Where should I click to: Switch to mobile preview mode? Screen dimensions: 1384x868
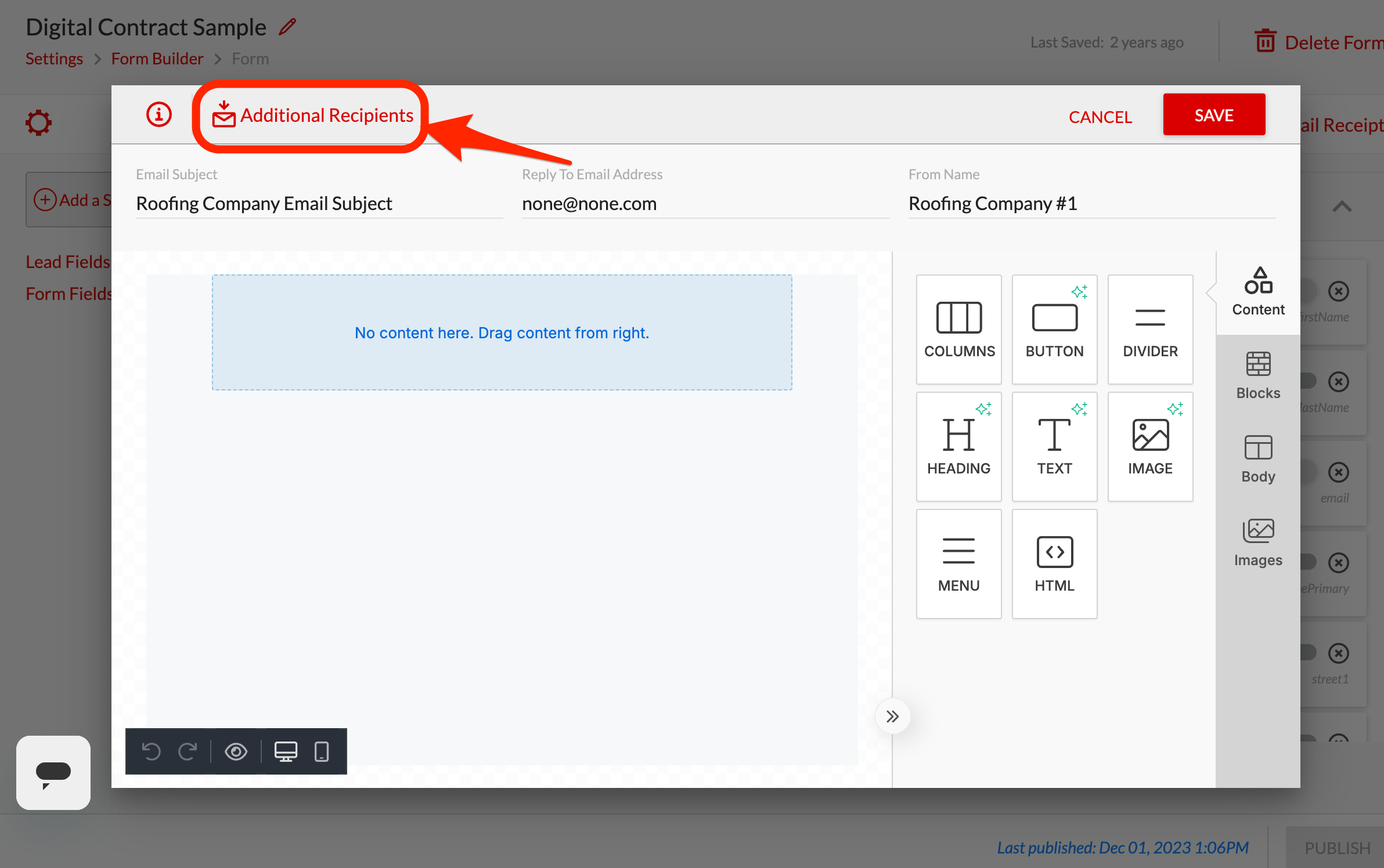pyautogui.click(x=321, y=751)
